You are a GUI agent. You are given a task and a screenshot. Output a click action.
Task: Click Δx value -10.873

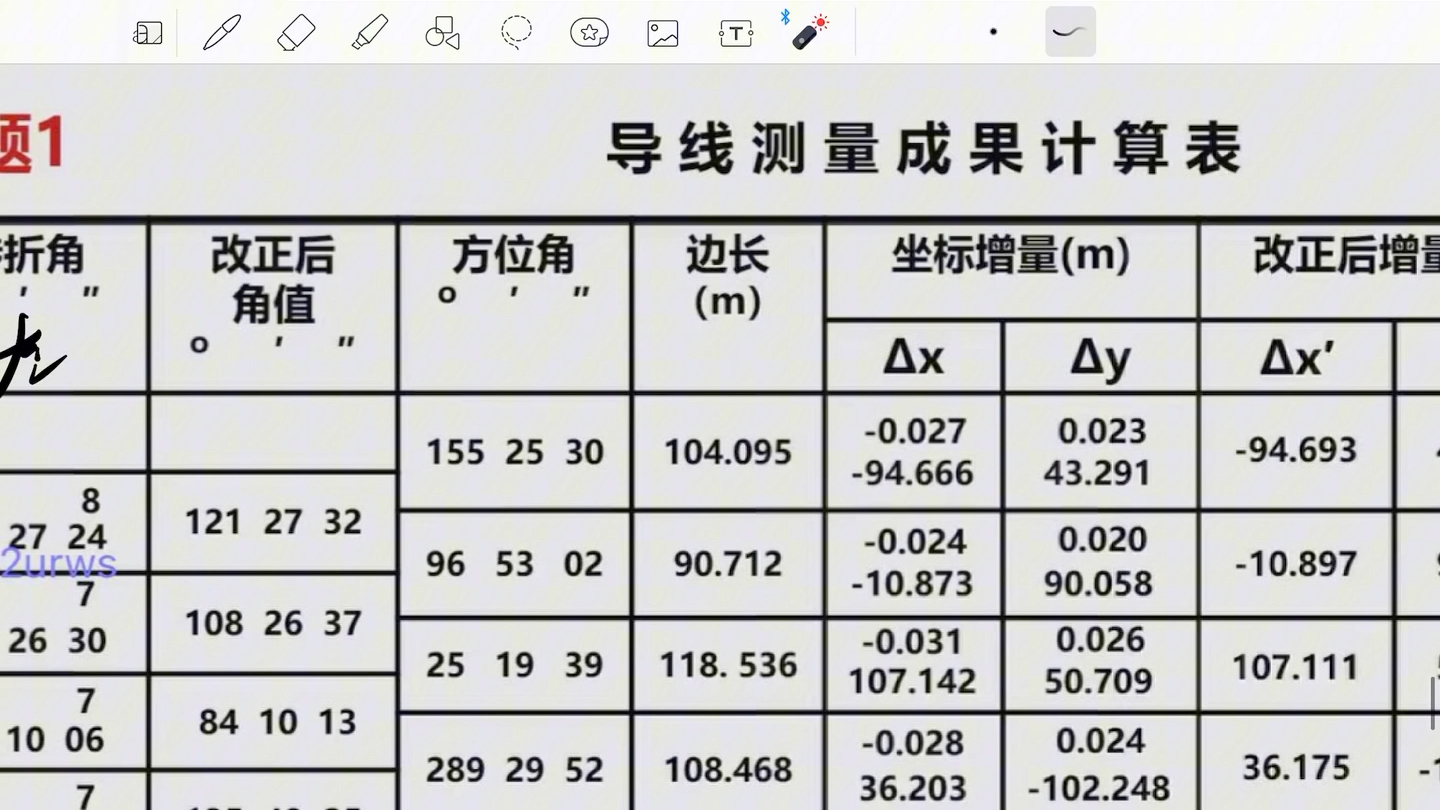tap(912, 583)
